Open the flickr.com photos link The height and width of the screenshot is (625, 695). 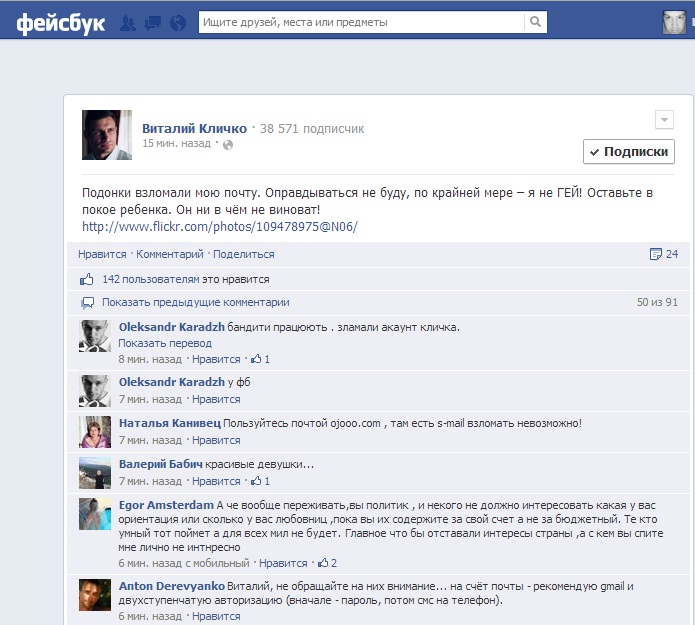click(219, 227)
